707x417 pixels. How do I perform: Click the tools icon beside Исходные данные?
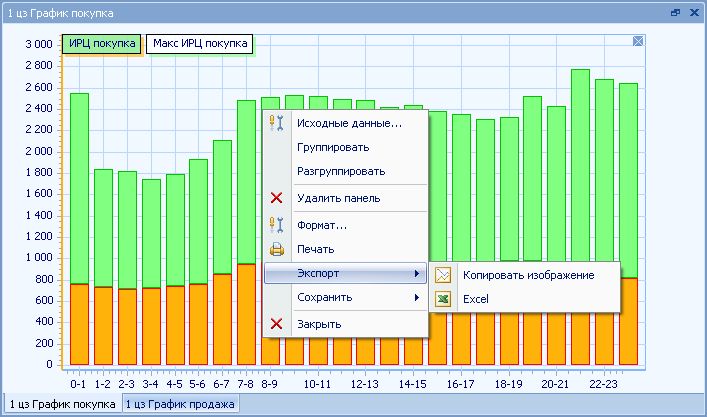[278, 123]
